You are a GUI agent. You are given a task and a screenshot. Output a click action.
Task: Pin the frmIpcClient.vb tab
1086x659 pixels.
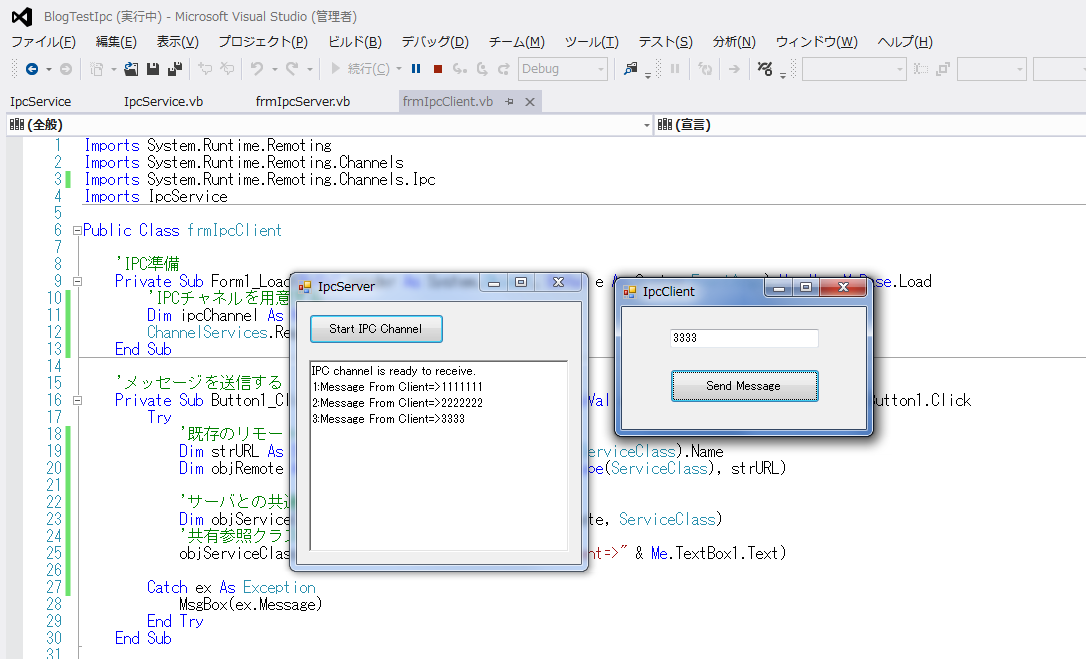coord(510,102)
